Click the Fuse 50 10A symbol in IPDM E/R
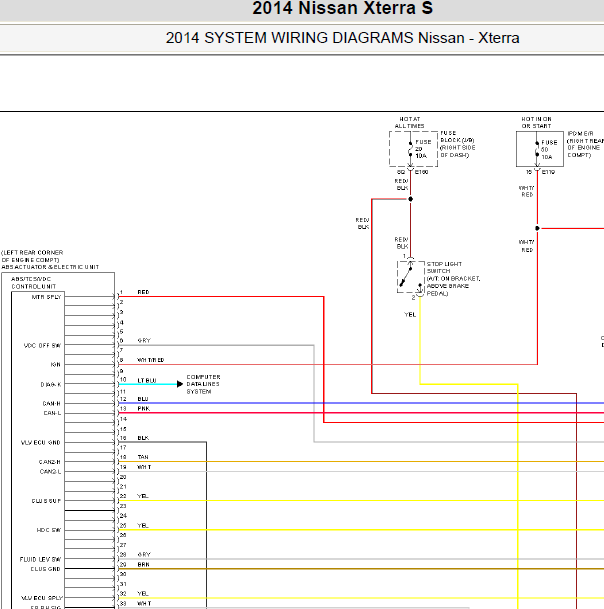 (x=537, y=150)
